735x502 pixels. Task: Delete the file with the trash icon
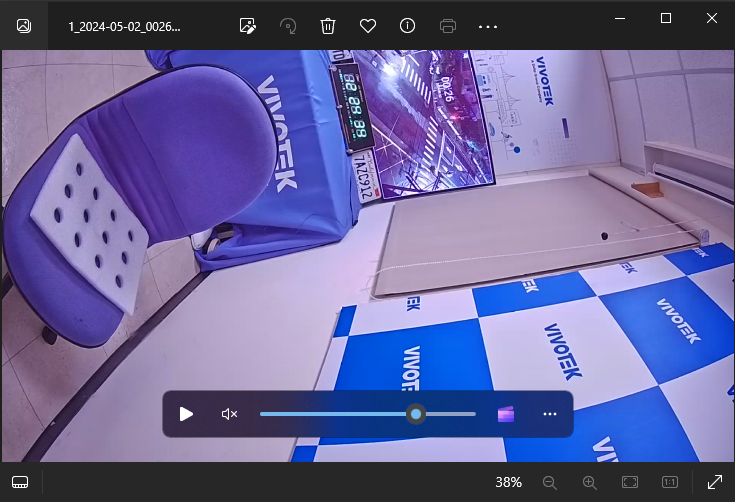328,26
